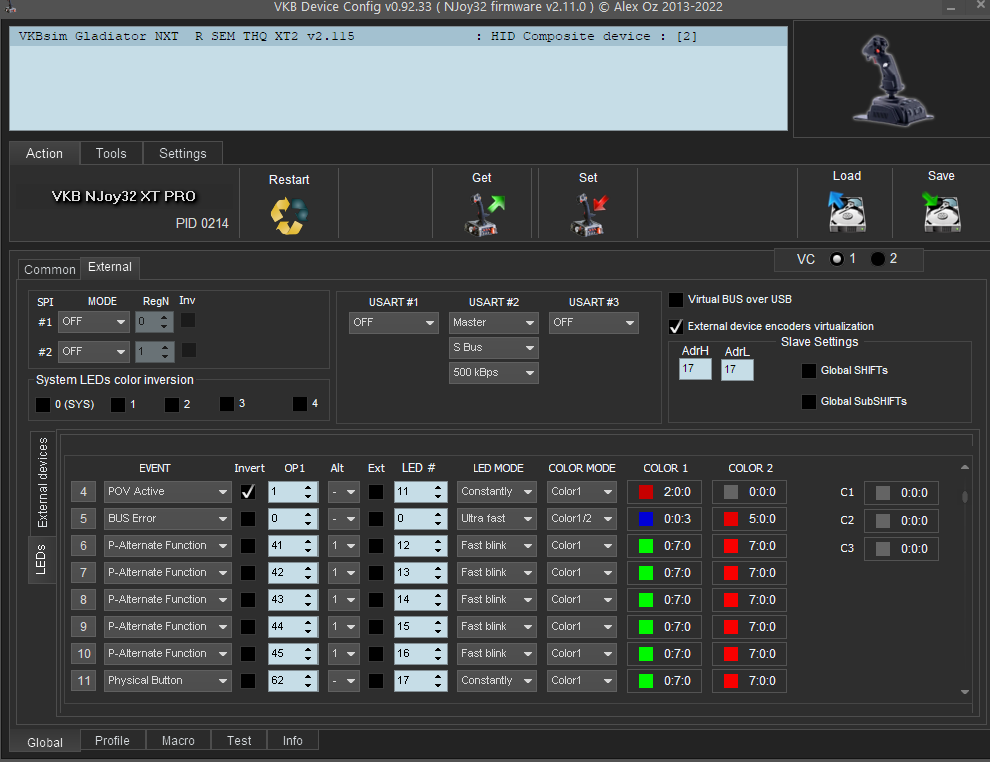Open SPI #1 mode dropdown

coord(93,322)
